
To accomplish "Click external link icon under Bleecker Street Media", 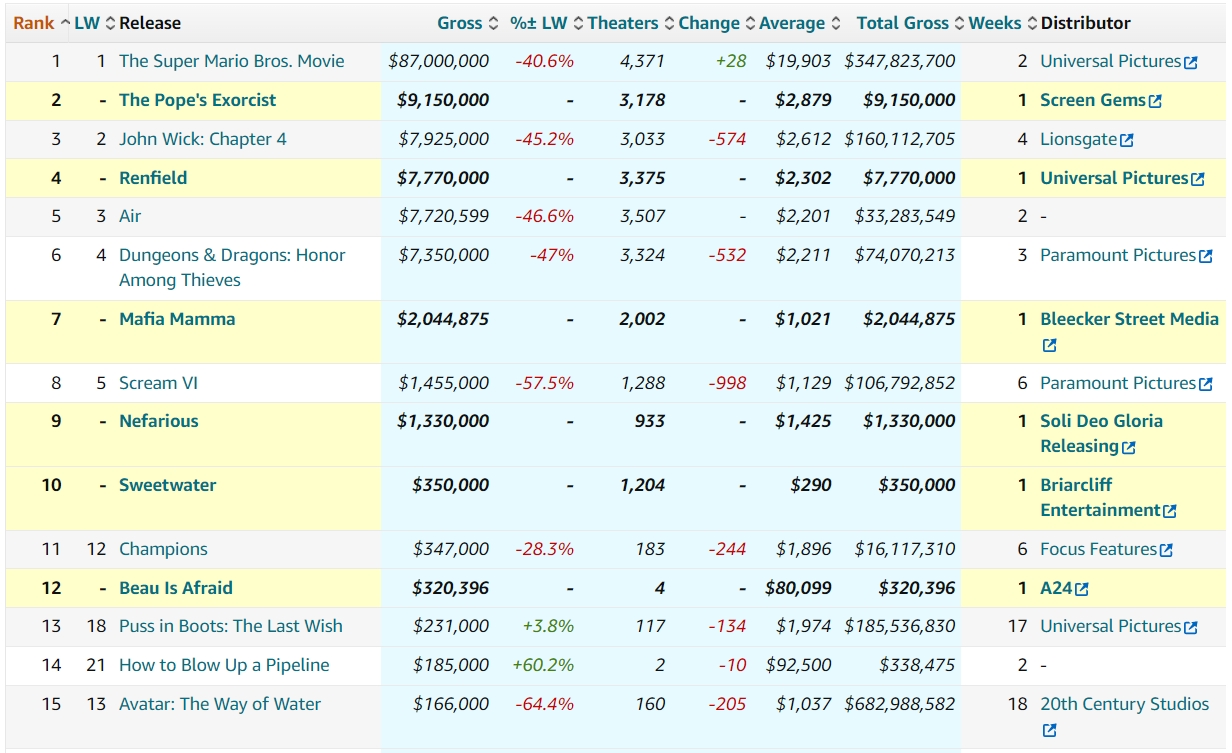I will click(1049, 346).
